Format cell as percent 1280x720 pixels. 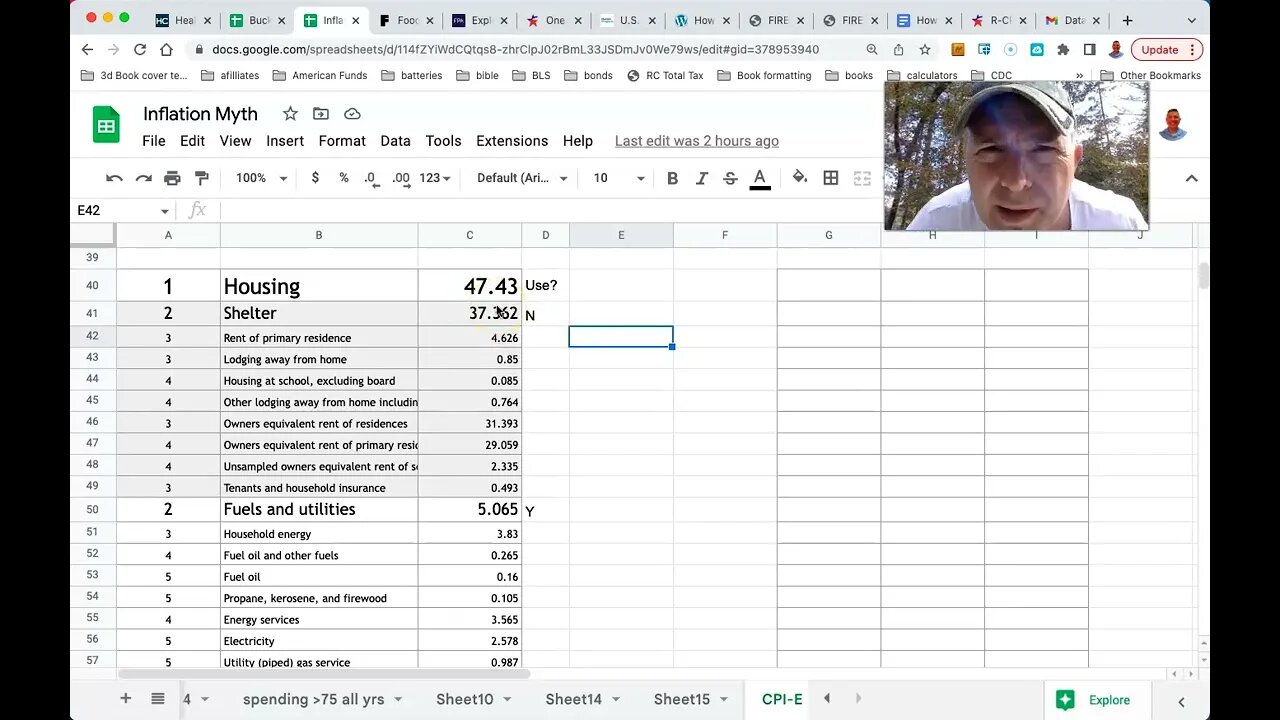344,178
